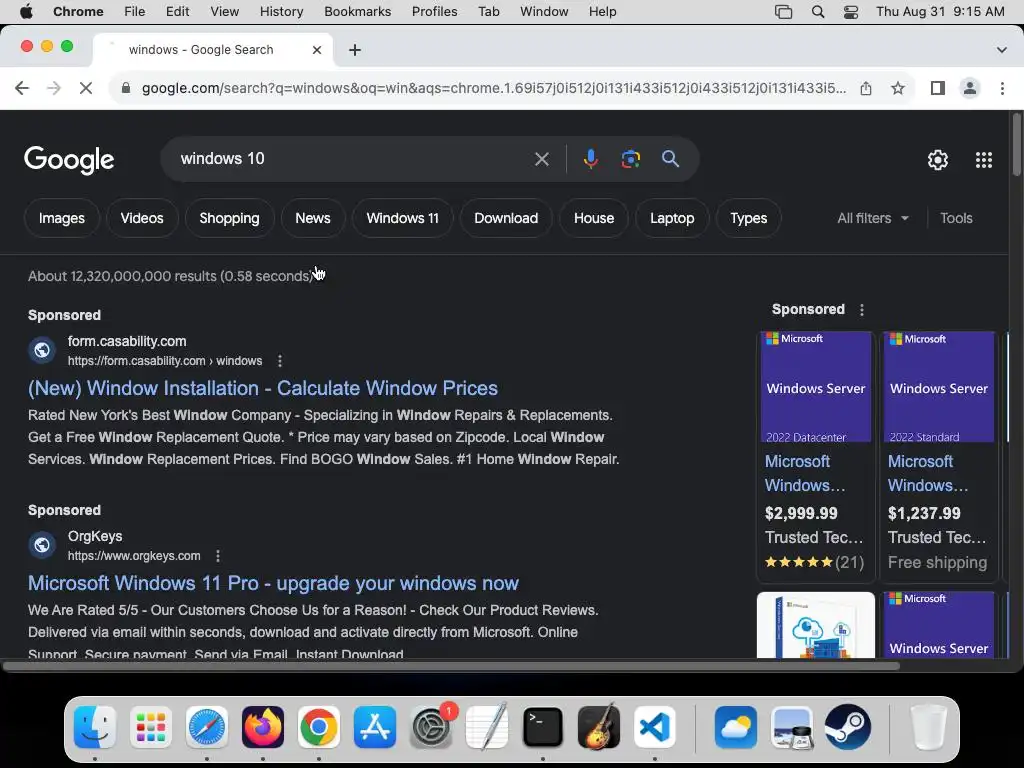Image resolution: width=1024 pixels, height=768 pixels.
Task: Launch Firefox from the dock
Action: coord(263,727)
